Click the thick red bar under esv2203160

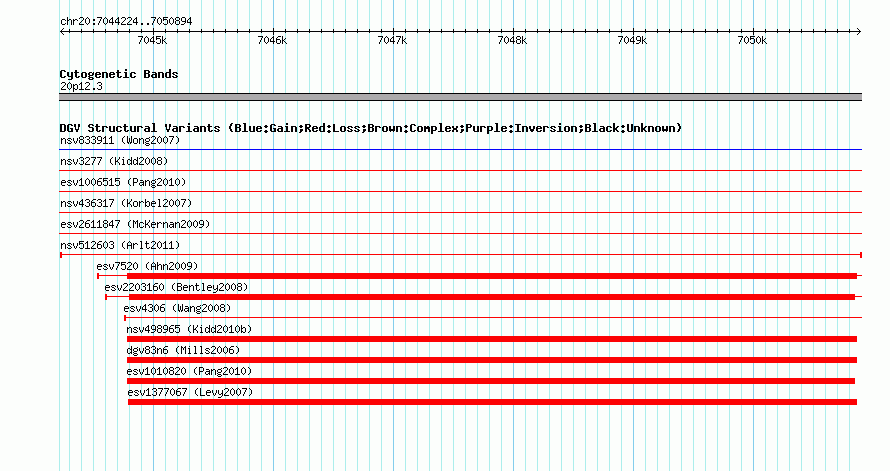[x=492, y=297]
